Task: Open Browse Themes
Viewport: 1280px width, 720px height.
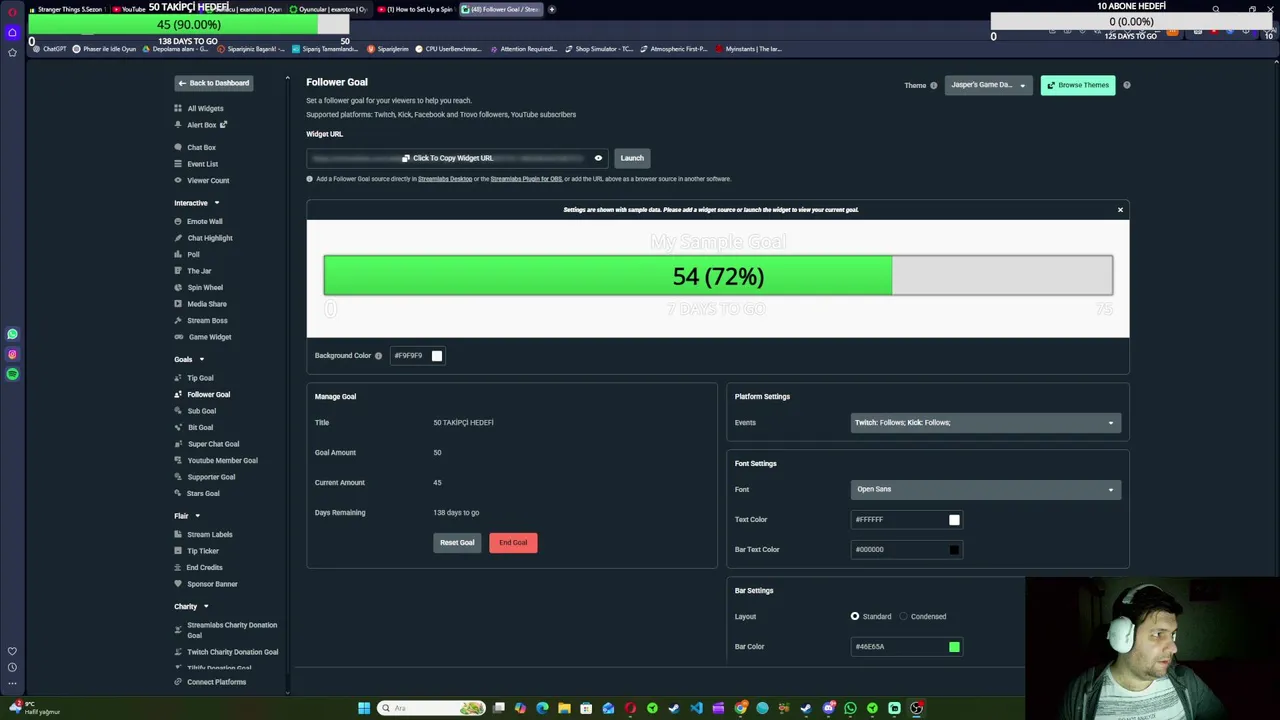Action: coord(1078,85)
